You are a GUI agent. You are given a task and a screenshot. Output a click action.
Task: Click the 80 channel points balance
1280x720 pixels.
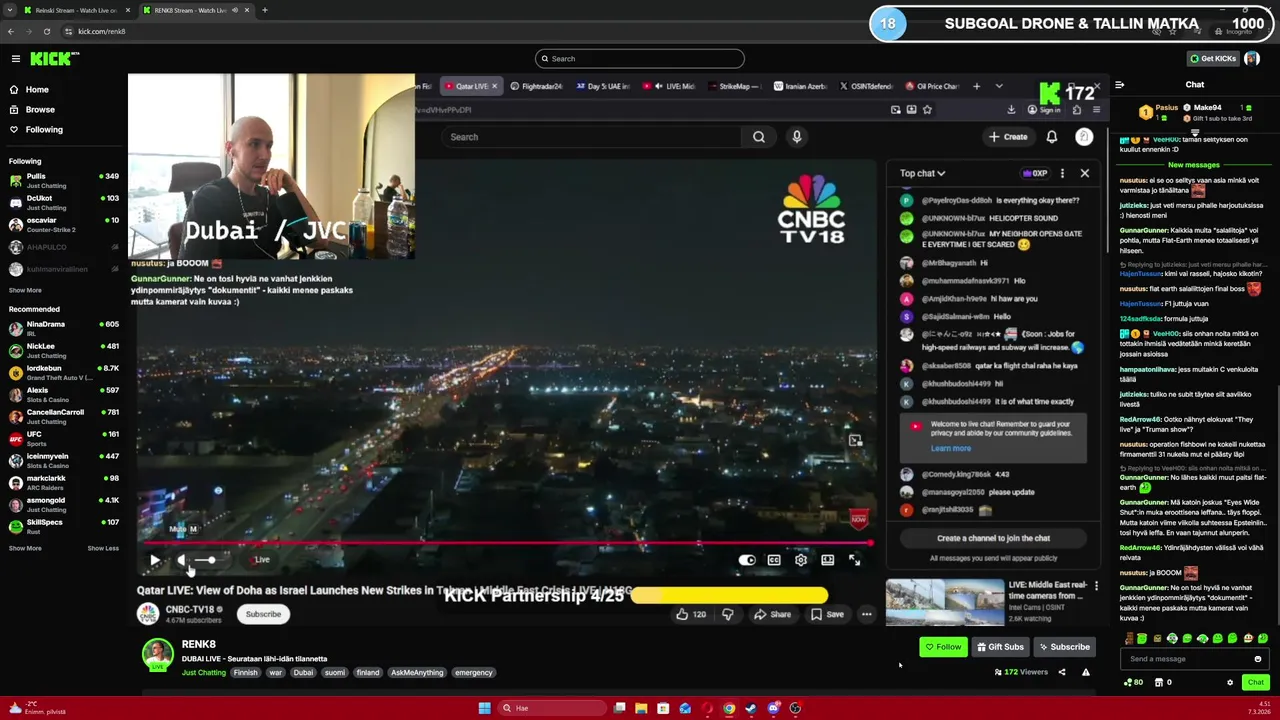(1133, 683)
